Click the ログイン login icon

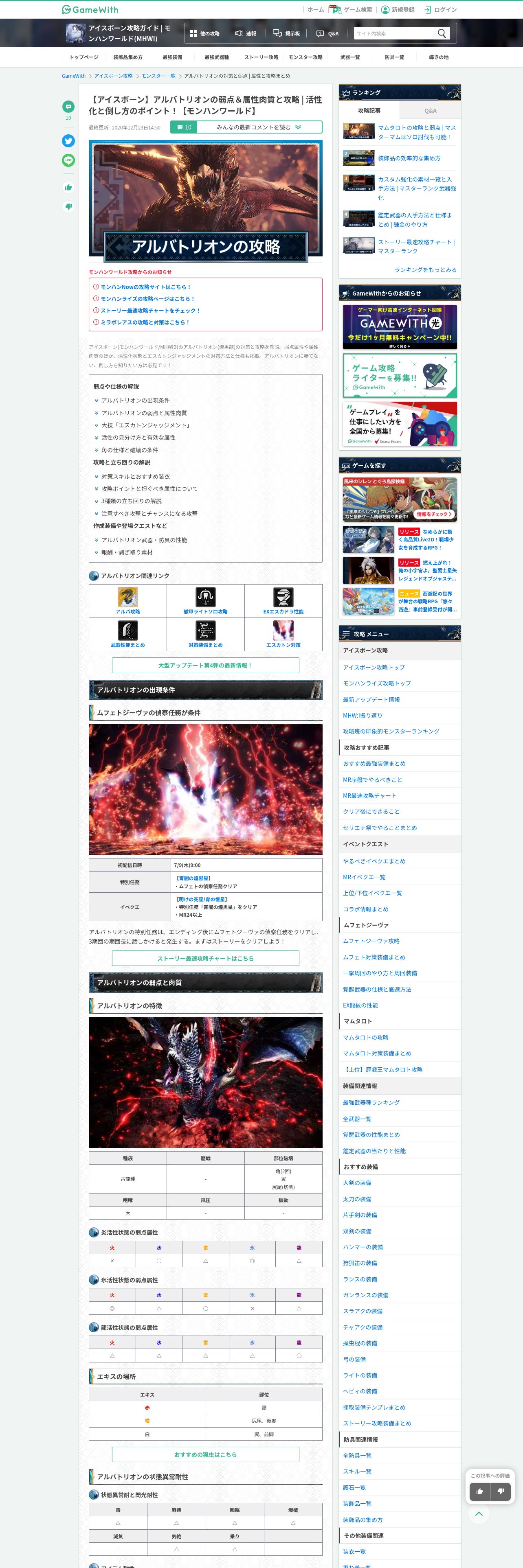[427, 10]
